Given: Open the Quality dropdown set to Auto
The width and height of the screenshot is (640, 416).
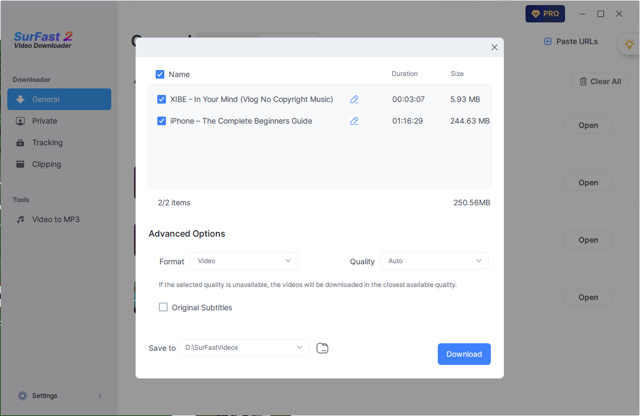Looking at the screenshot, I should [x=434, y=261].
